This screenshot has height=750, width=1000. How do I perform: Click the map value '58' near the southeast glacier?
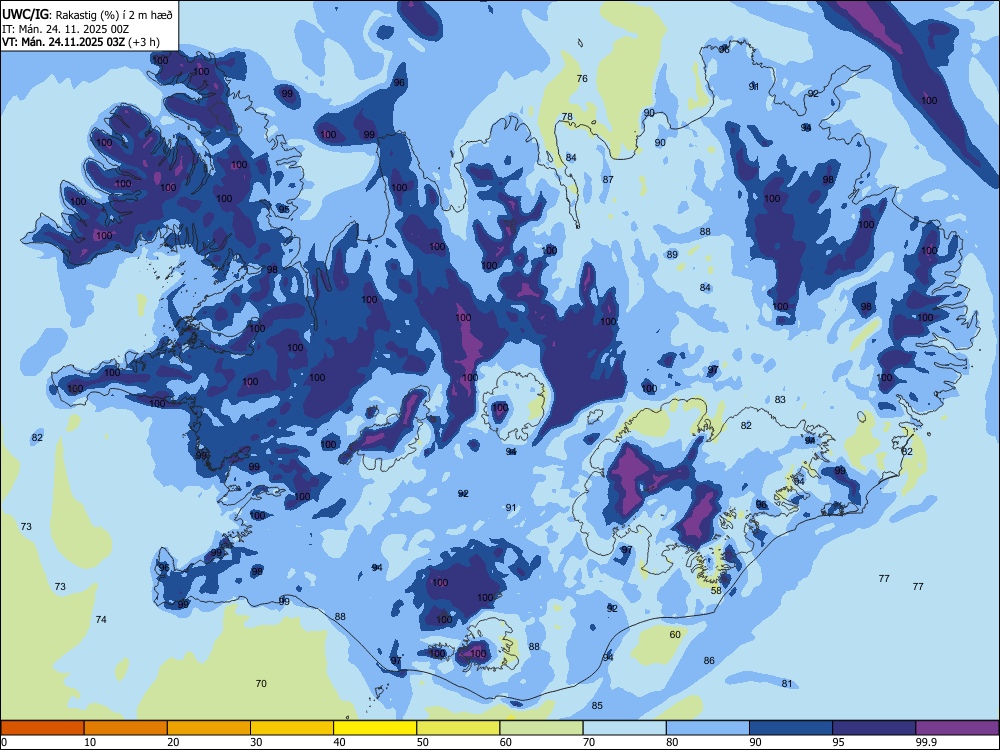point(716,591)
